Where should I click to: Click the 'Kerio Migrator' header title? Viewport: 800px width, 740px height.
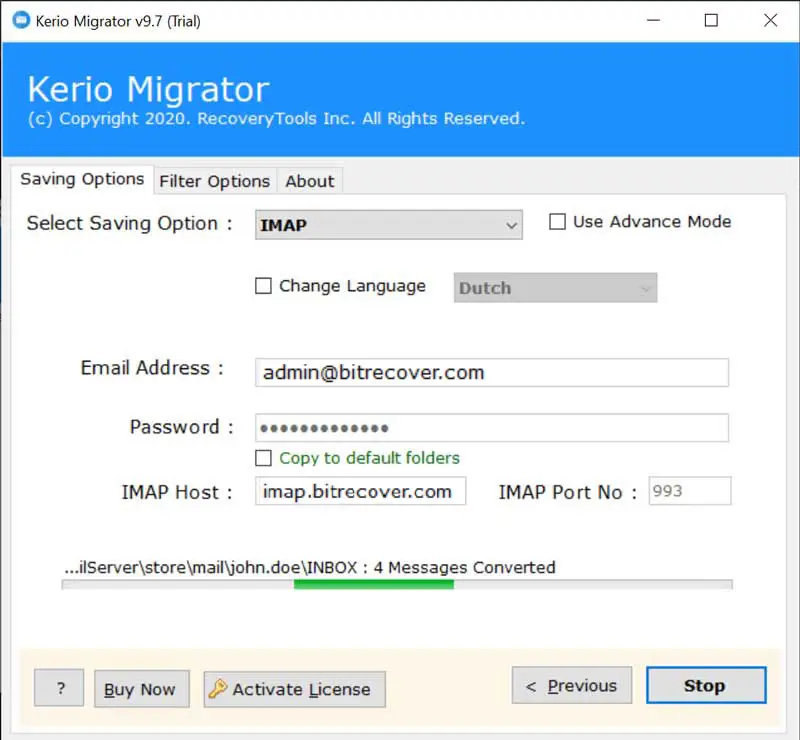pos(148,89)
